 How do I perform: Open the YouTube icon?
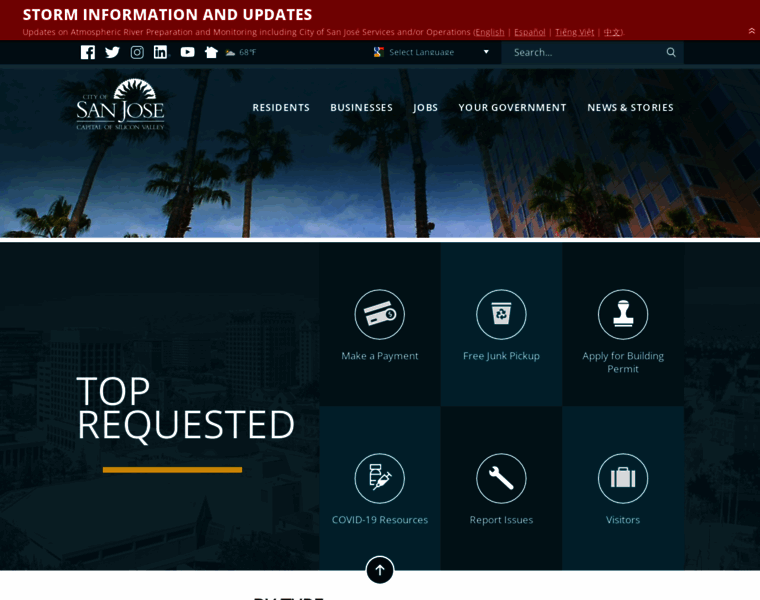pos(188,52)
